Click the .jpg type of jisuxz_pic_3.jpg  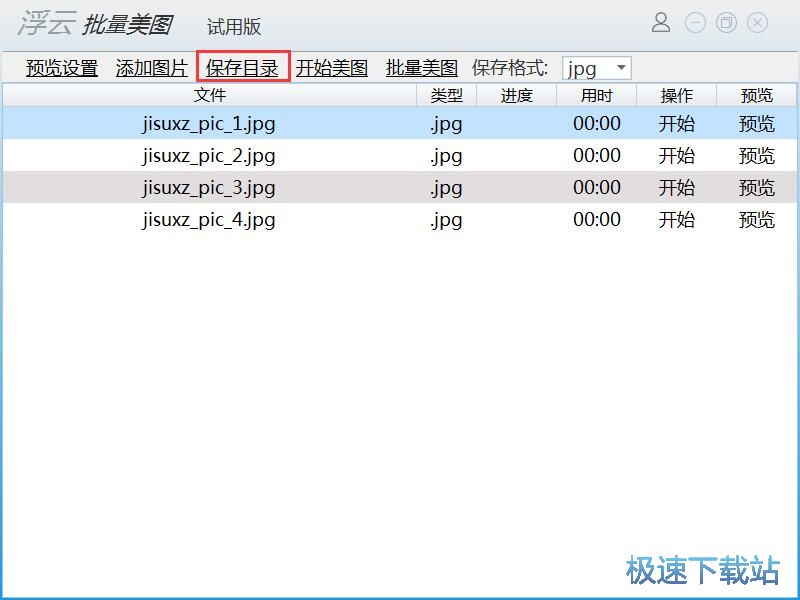tap(446, 188)
